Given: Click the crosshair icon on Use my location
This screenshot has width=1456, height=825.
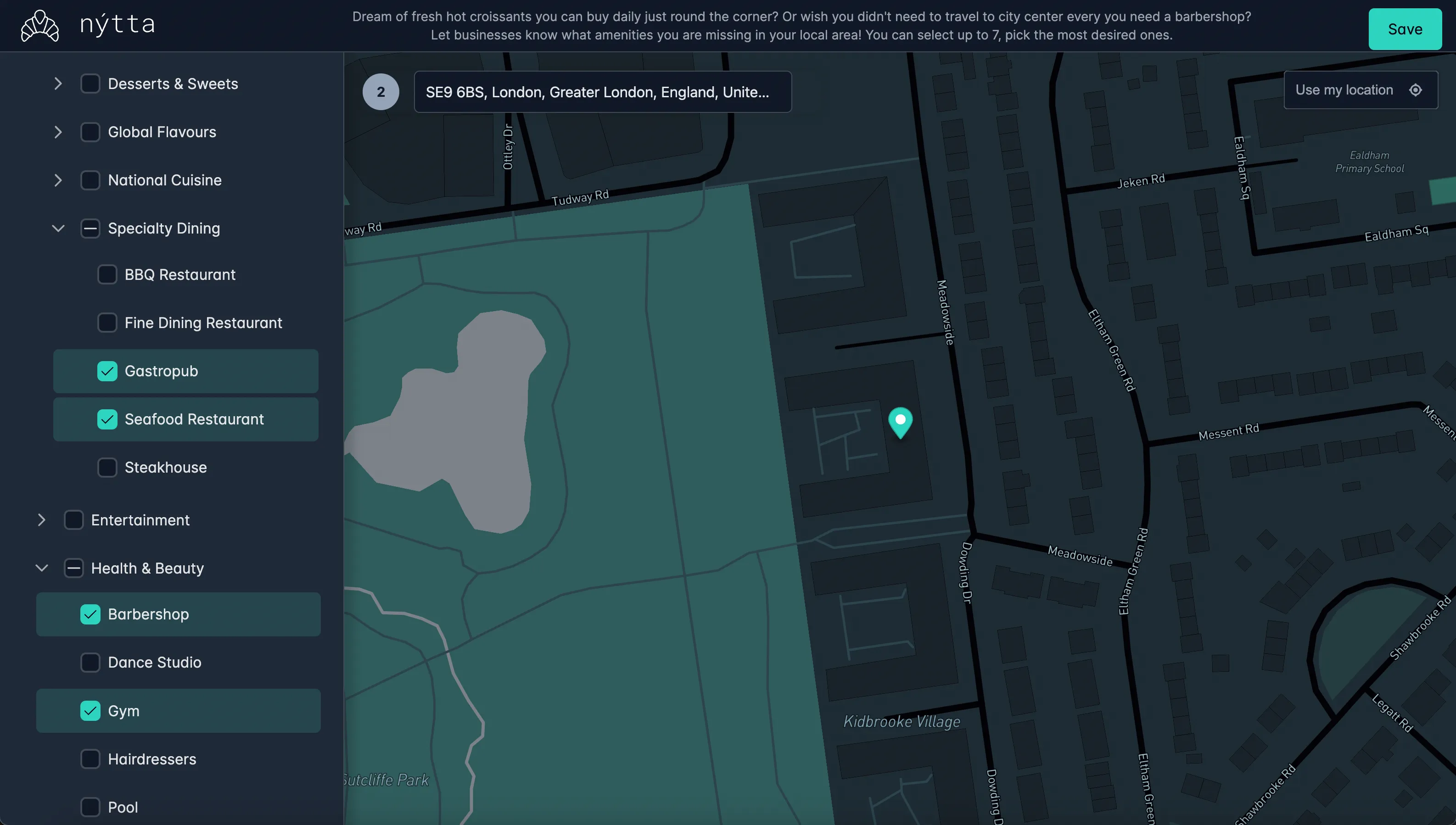Looking at the screenshot, I should pyautogui.click(x=1415, y=90).
